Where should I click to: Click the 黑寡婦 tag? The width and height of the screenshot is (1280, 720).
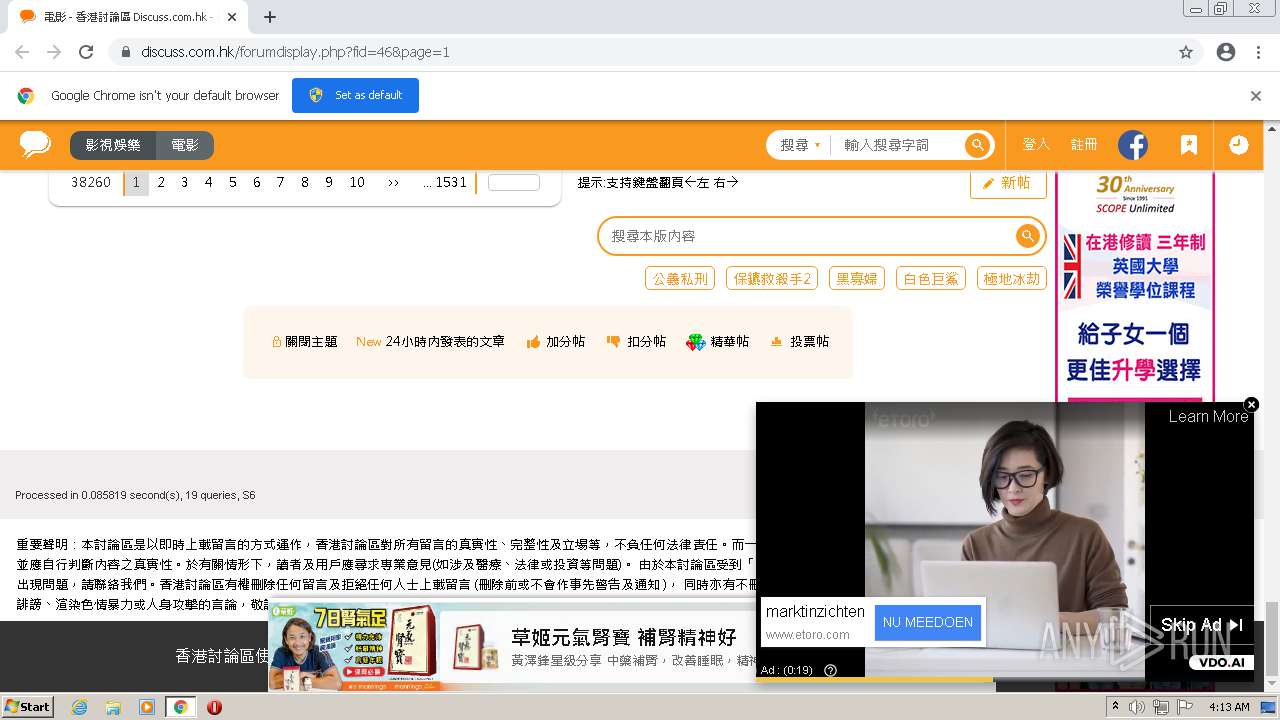point(857,279)
